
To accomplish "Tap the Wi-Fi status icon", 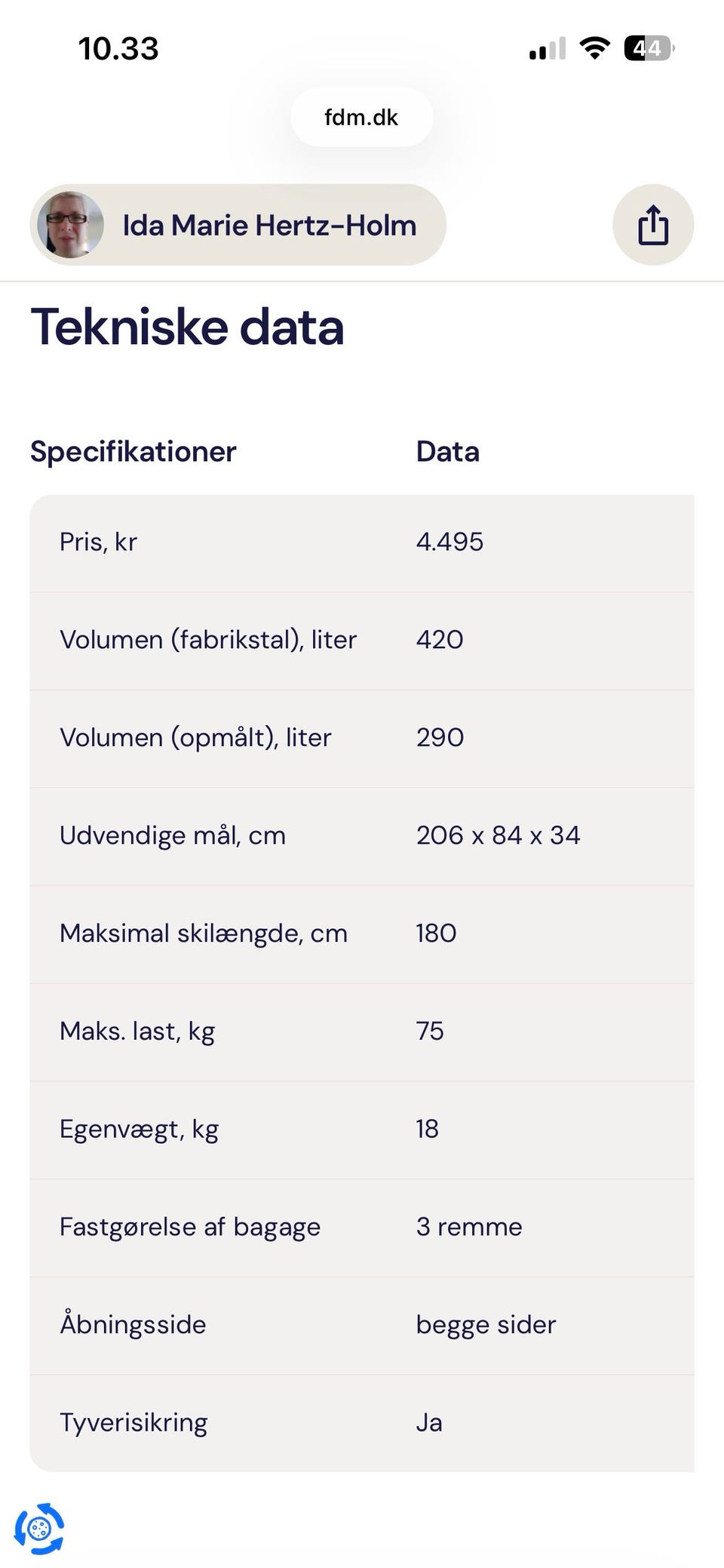I will click(x=594, y=48).
